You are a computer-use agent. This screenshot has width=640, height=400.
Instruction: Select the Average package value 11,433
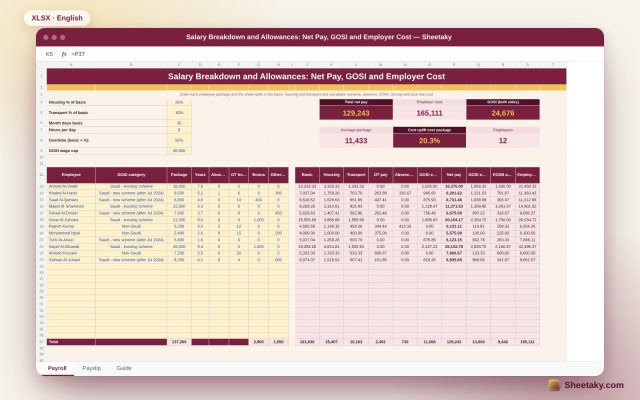tap(356, 140)
